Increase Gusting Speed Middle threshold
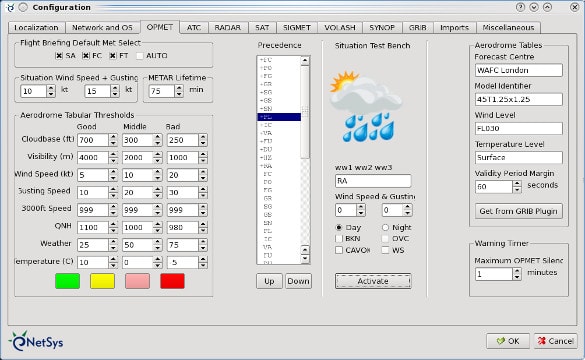Viewport: 585px width, 360px height. click(158, 190)
